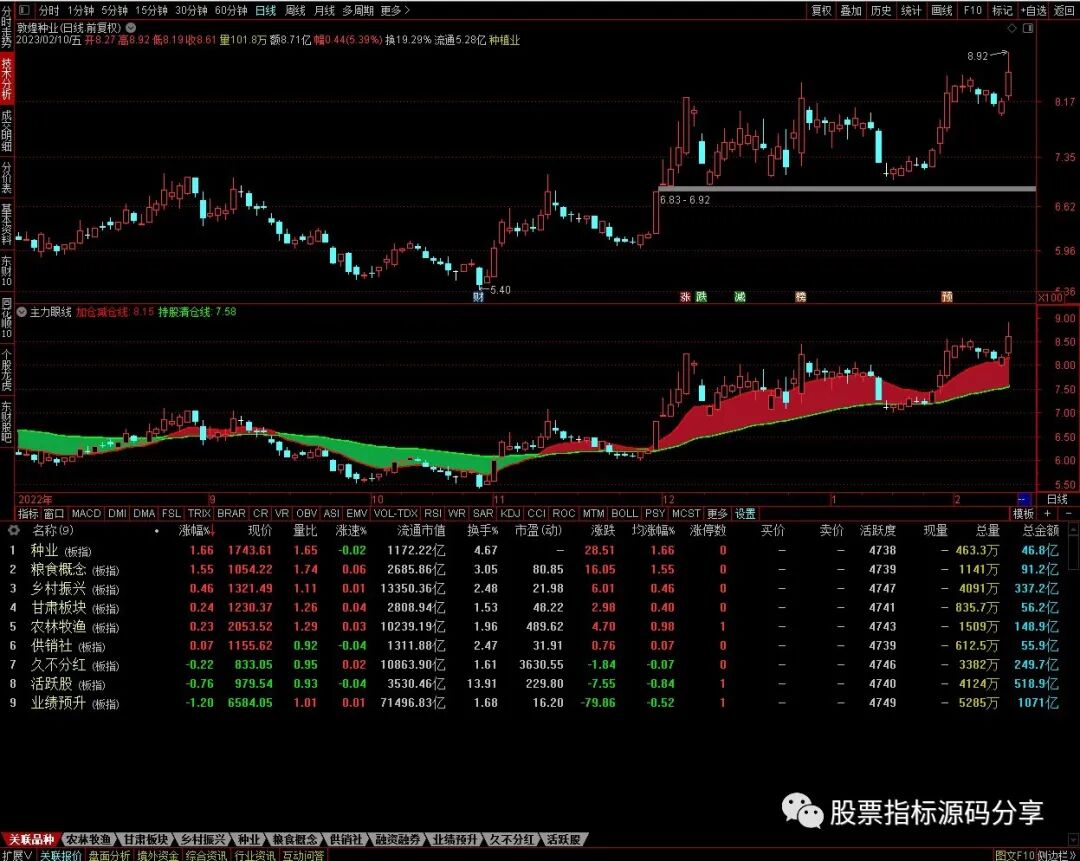Viewport: 1080px width, 861px height.
Task: Switch to 15分钟 period
Action: tap(151, 10)
